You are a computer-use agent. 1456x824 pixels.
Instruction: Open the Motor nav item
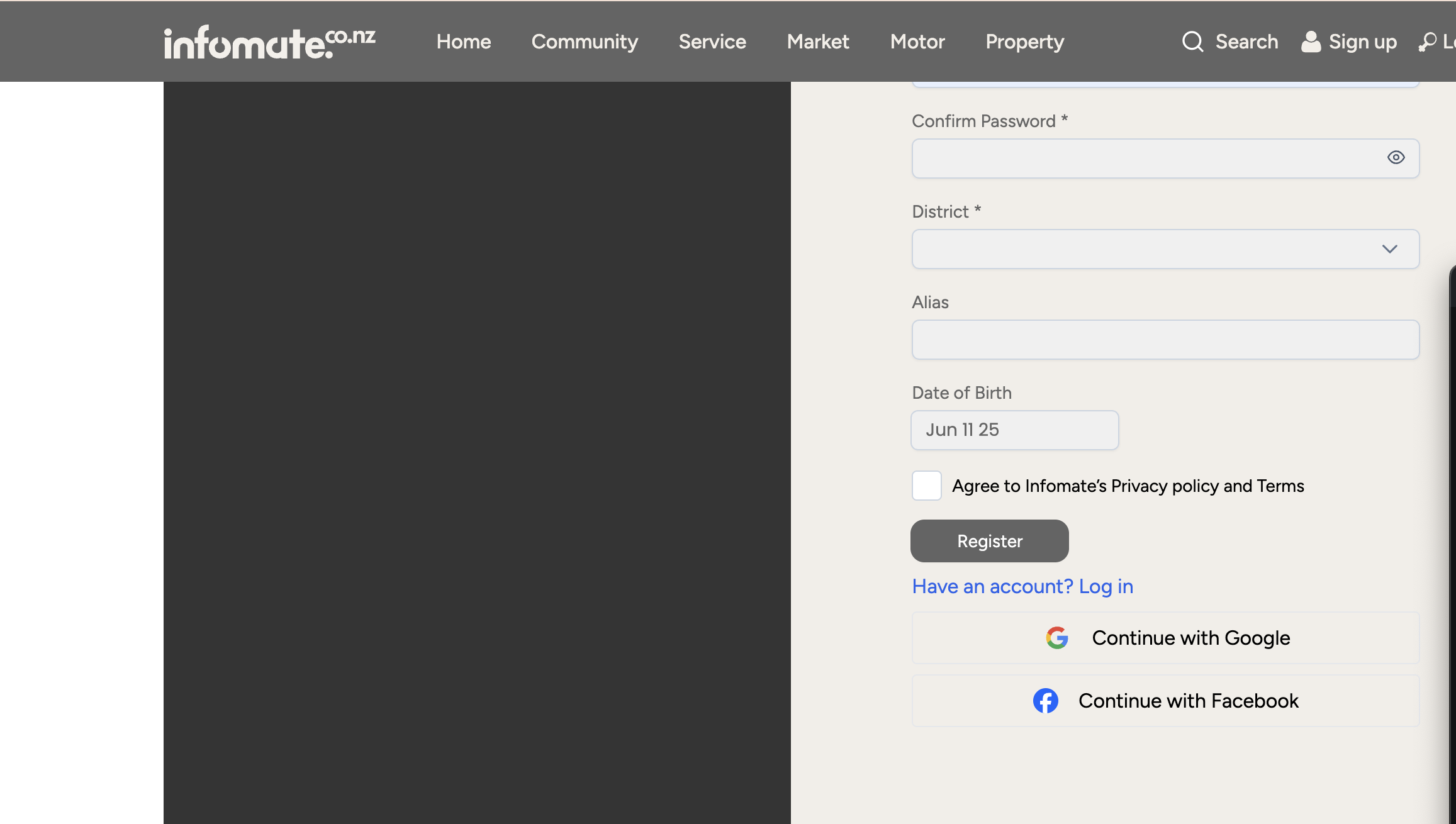[x=917, y=42]
